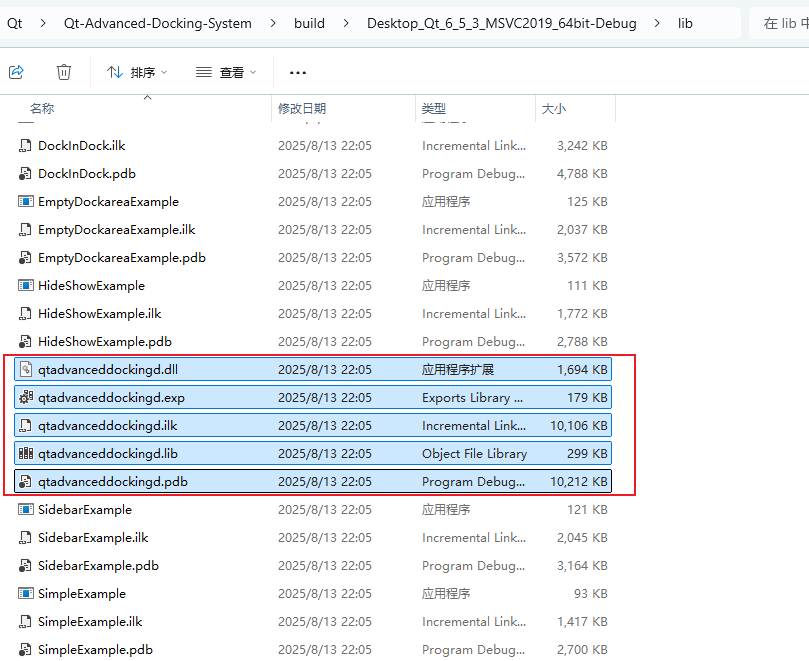Open the 查看 view dropdown
The image size is (809, 661).
pos(226,72)
